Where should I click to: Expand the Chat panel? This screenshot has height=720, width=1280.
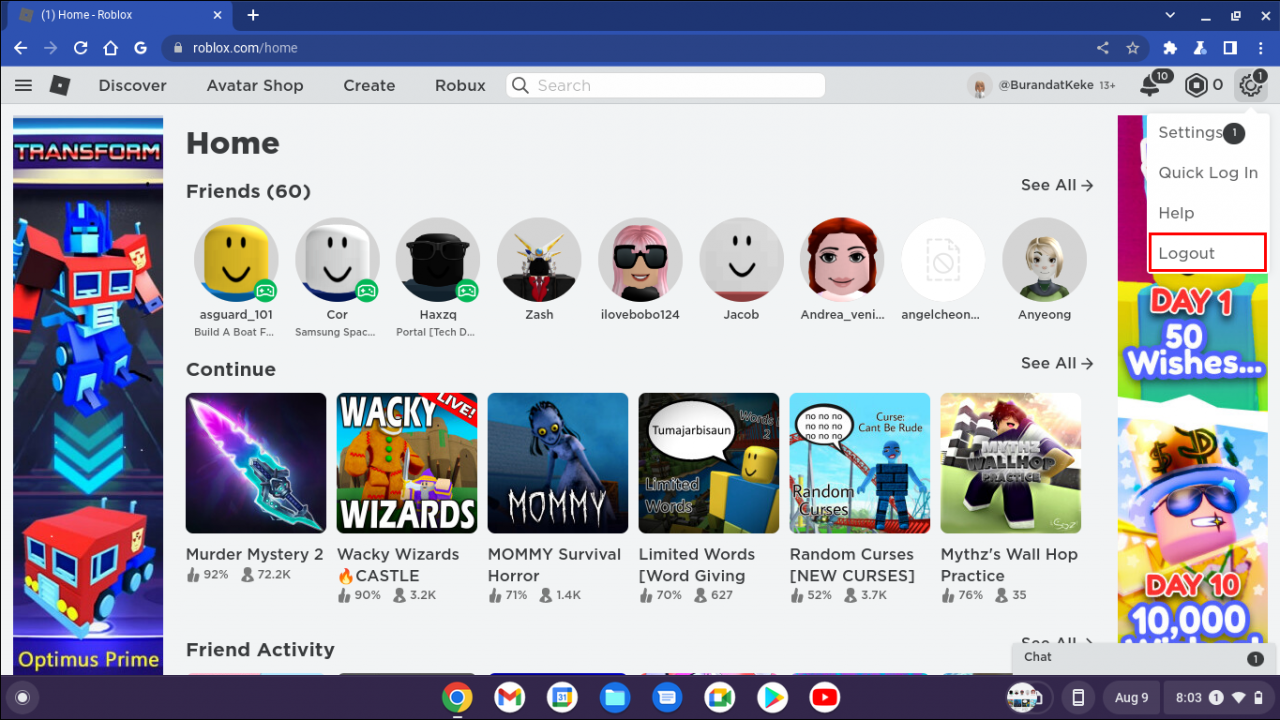pyautogui.click(x=1140, y=657)
